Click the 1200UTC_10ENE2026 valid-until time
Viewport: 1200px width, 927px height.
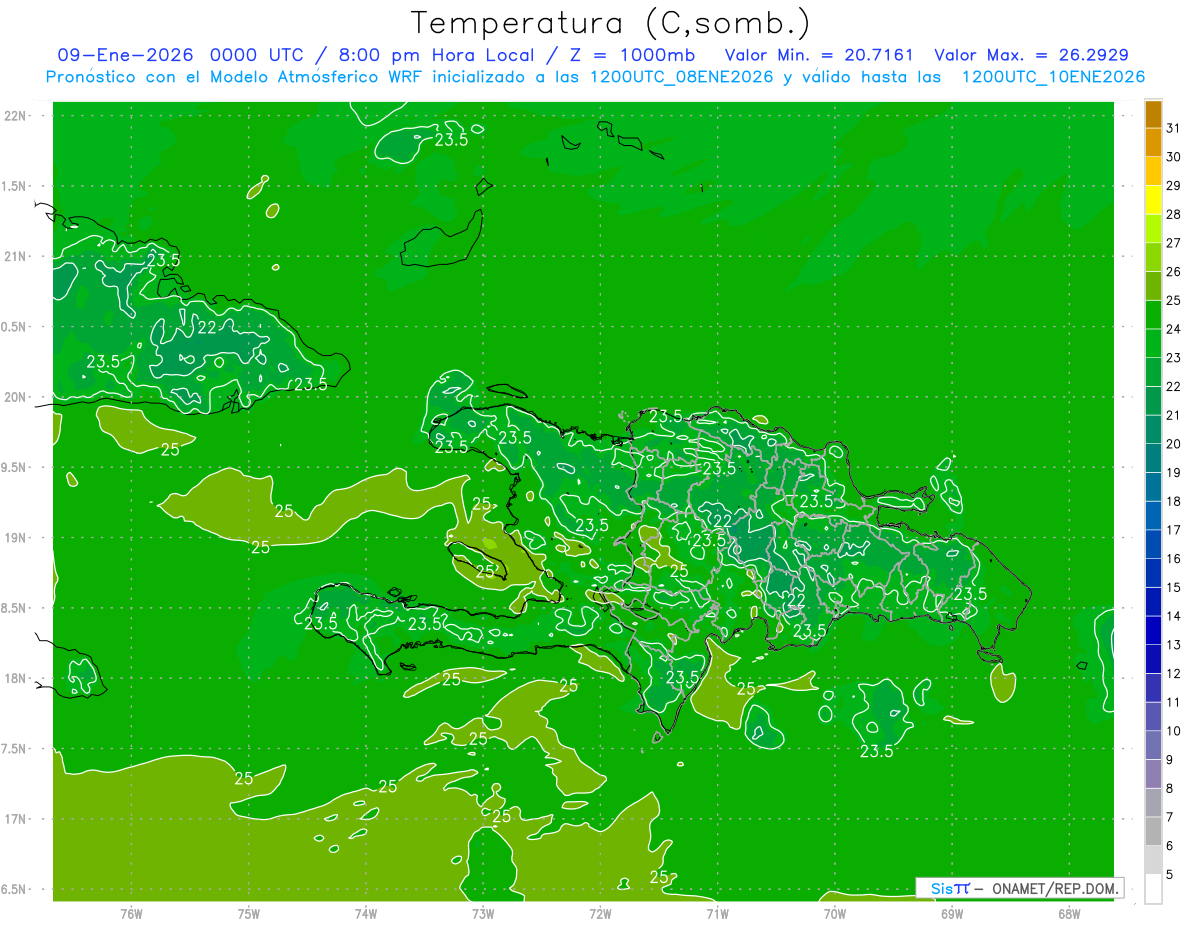(1053, 77)
